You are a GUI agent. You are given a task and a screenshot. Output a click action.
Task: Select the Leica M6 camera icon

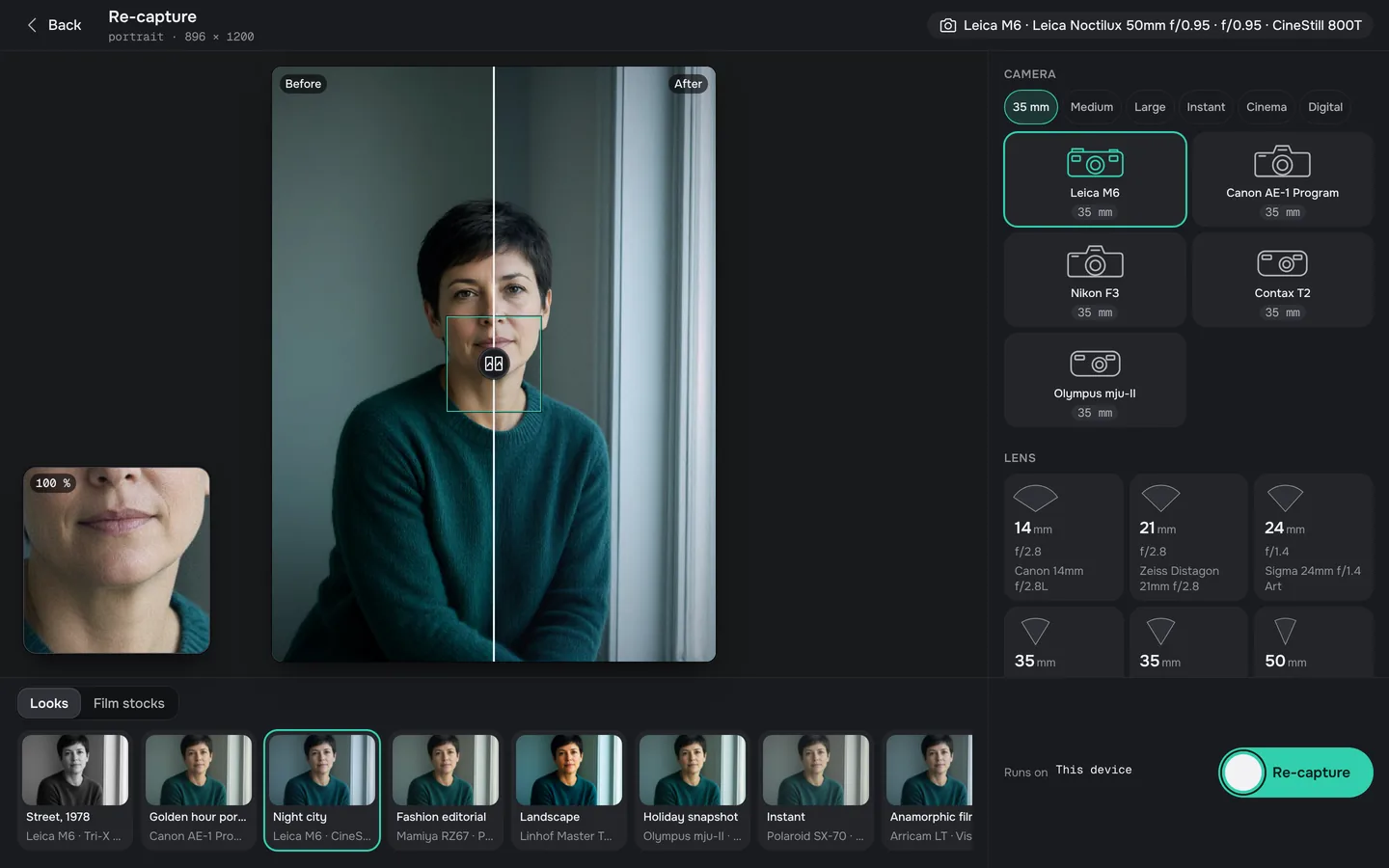(1095, 162)
